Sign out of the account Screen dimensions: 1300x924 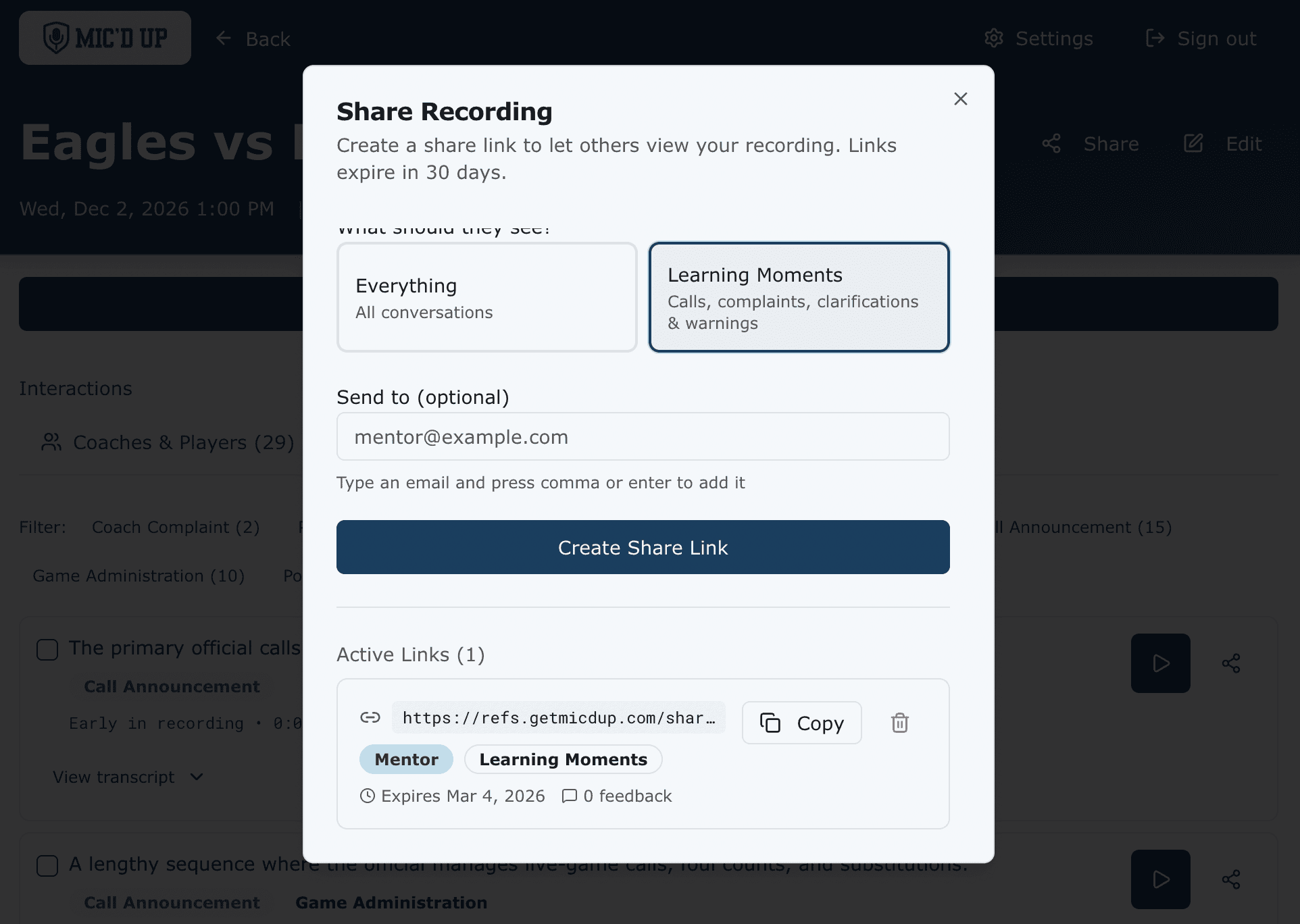[1201, 38]
